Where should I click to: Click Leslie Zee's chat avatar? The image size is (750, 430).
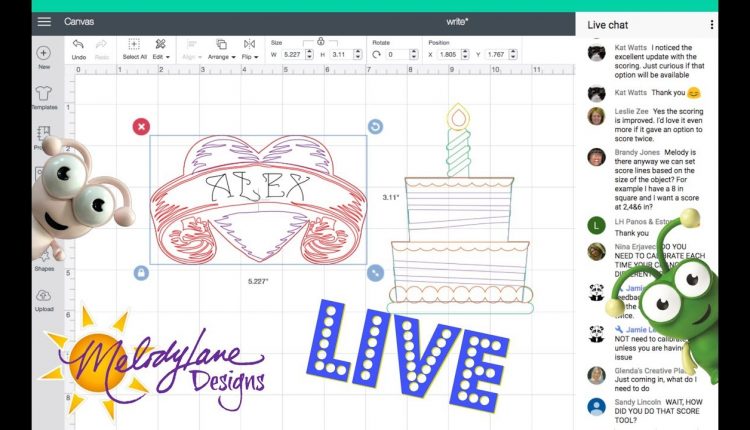coord(596,116)
